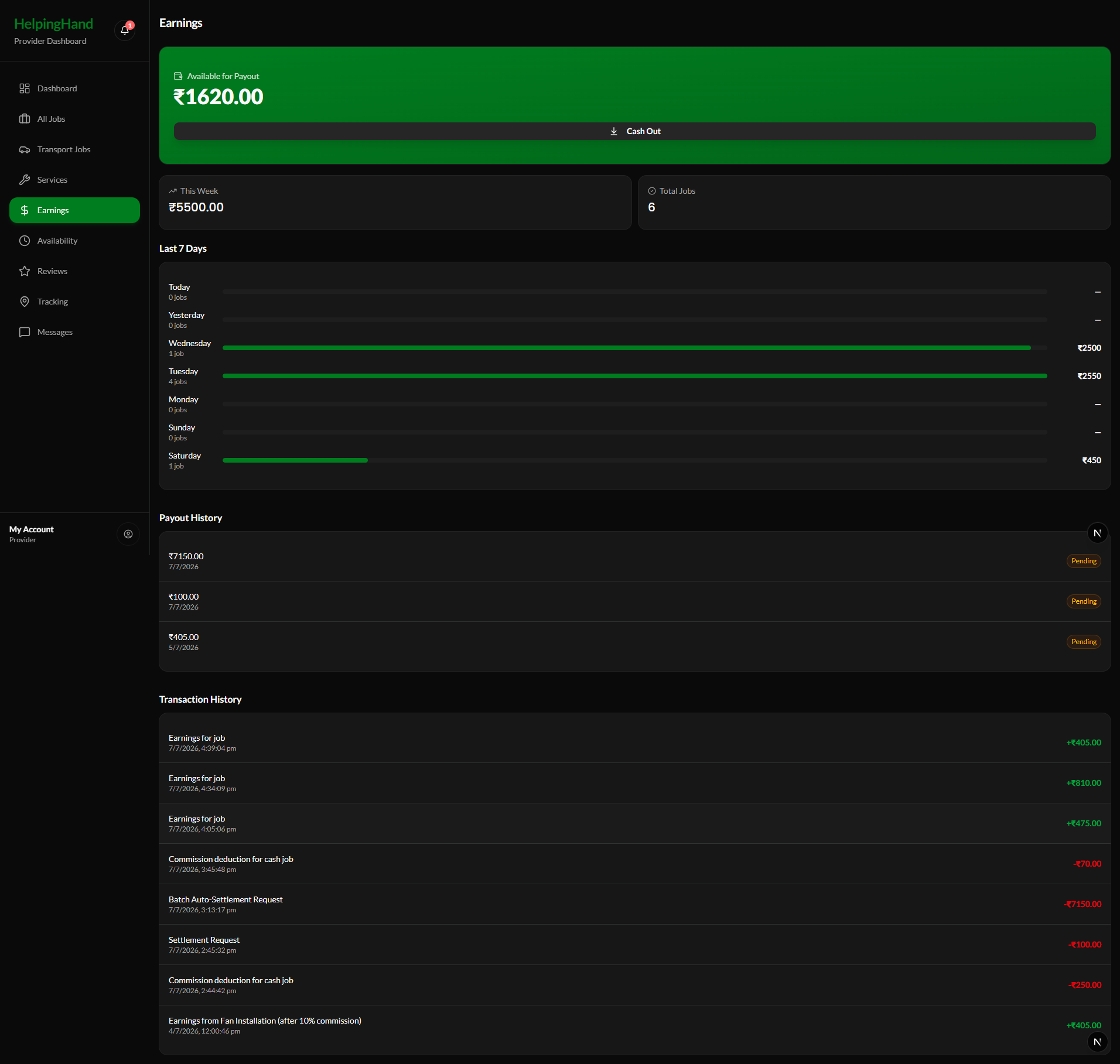Click the N badge at the page bottom
This screenshot has width=1120, height=1064.
click(x=1098, y=1042)
